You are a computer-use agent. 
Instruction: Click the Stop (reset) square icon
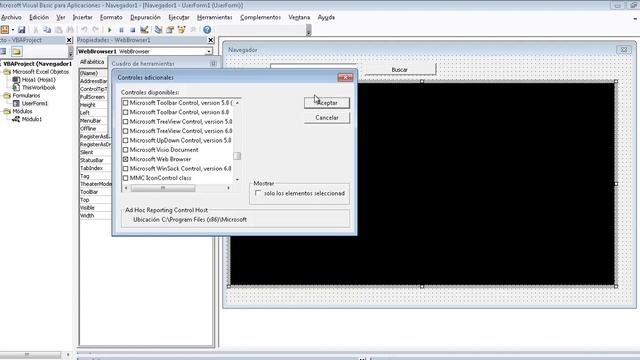133,30
